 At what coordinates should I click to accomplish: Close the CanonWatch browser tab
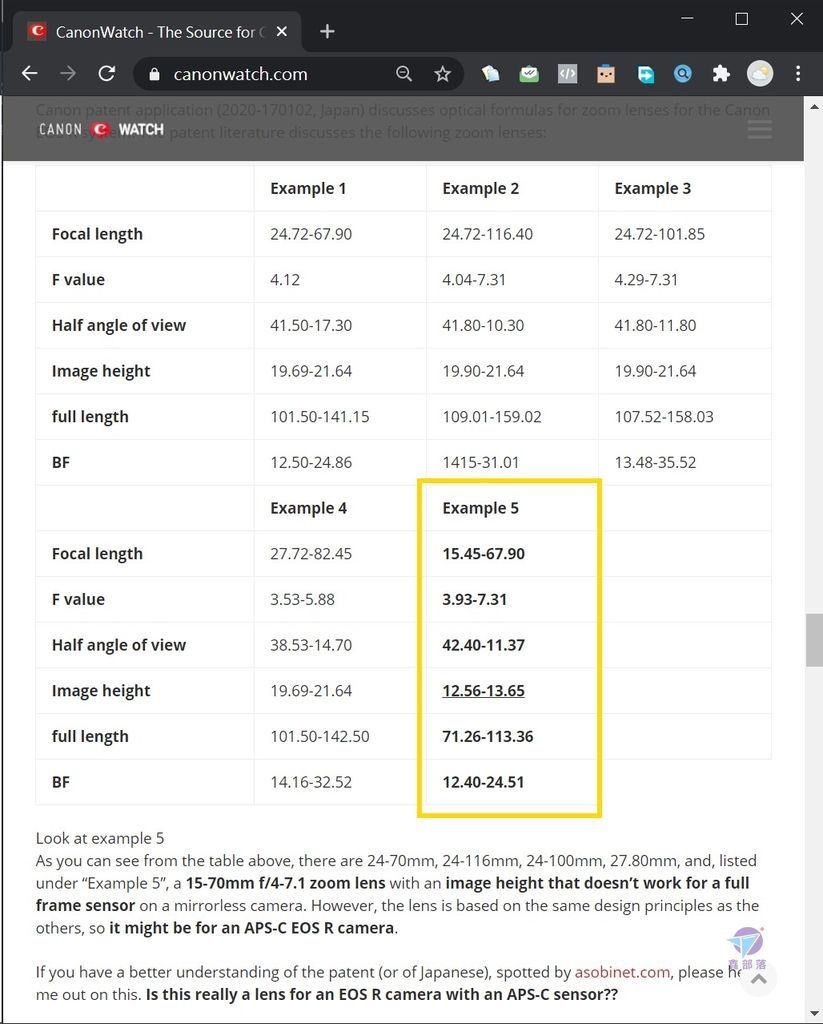(x=282, y=31)
